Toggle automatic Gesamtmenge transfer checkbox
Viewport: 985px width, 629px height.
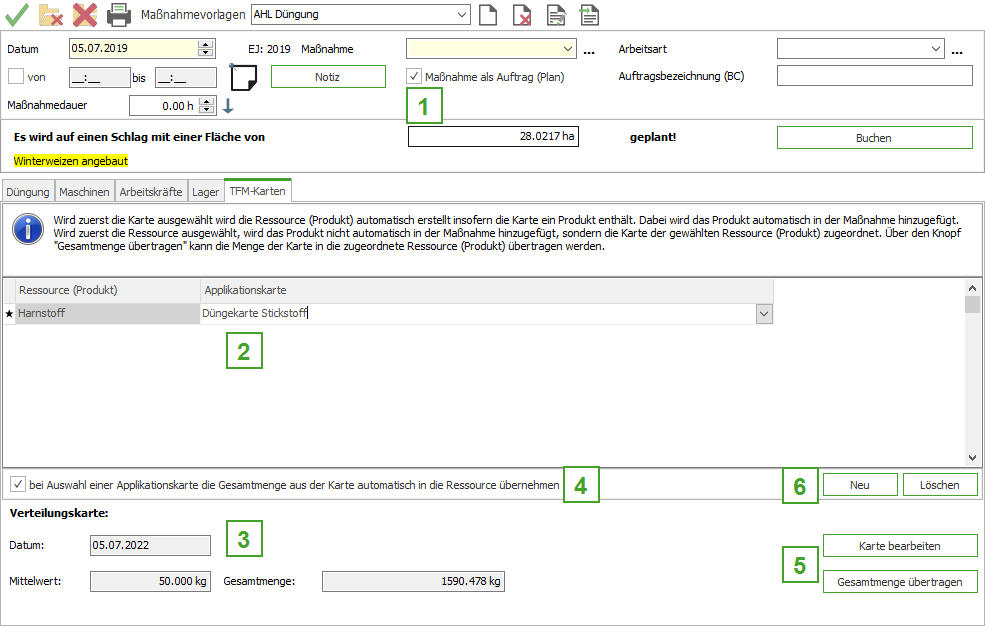coord(17,485)
